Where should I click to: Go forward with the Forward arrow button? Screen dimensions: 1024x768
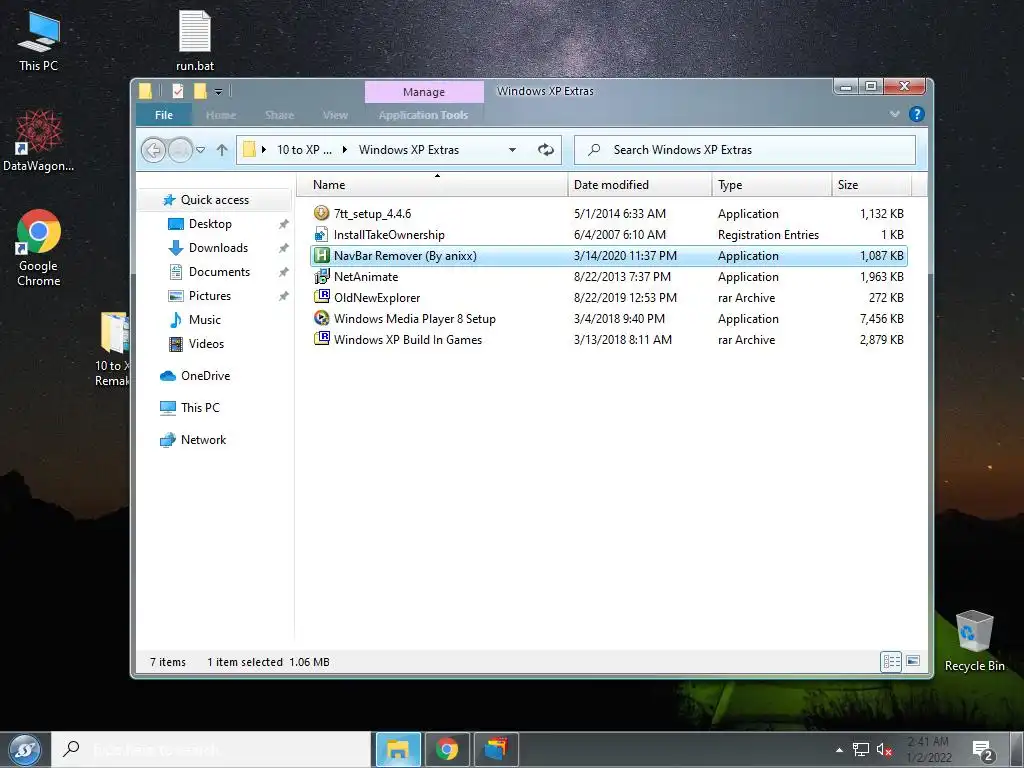[180, 150]
